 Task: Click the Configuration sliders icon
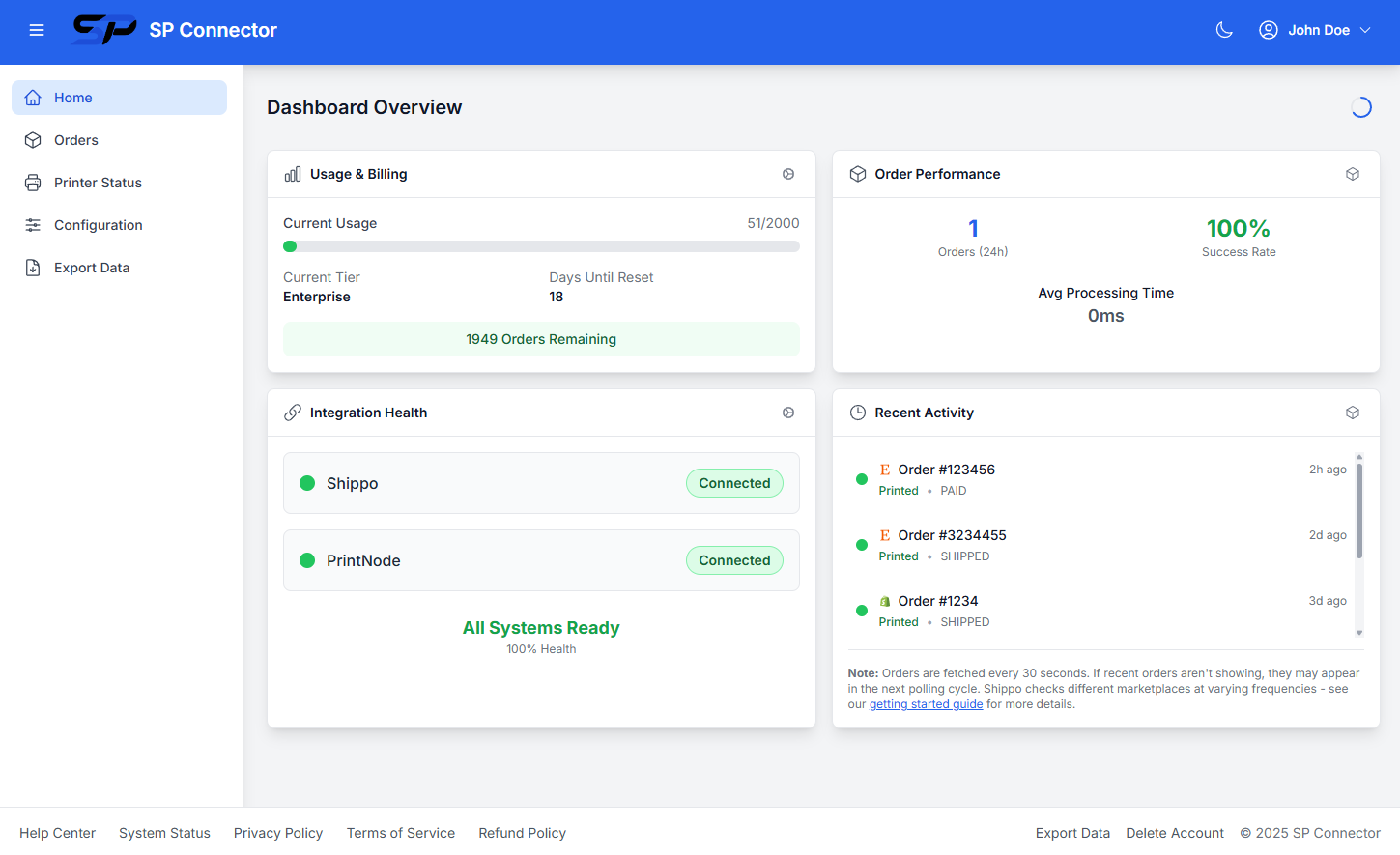(x=32, y=224)
